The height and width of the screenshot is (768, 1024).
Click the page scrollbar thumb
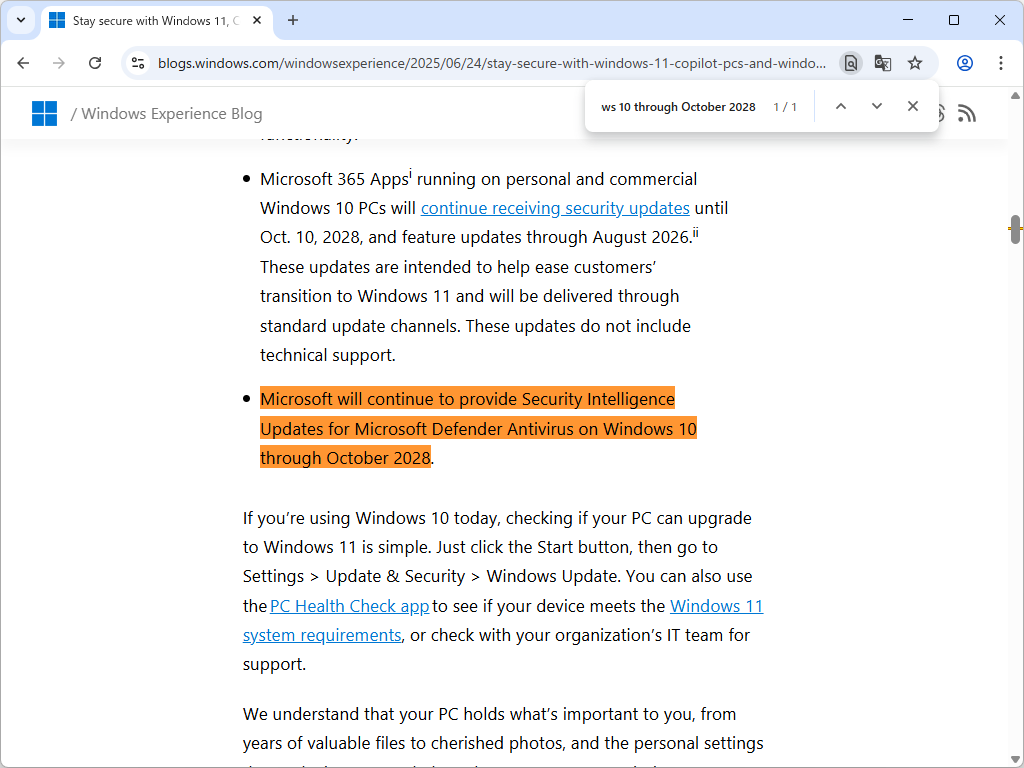point(1016,229)
